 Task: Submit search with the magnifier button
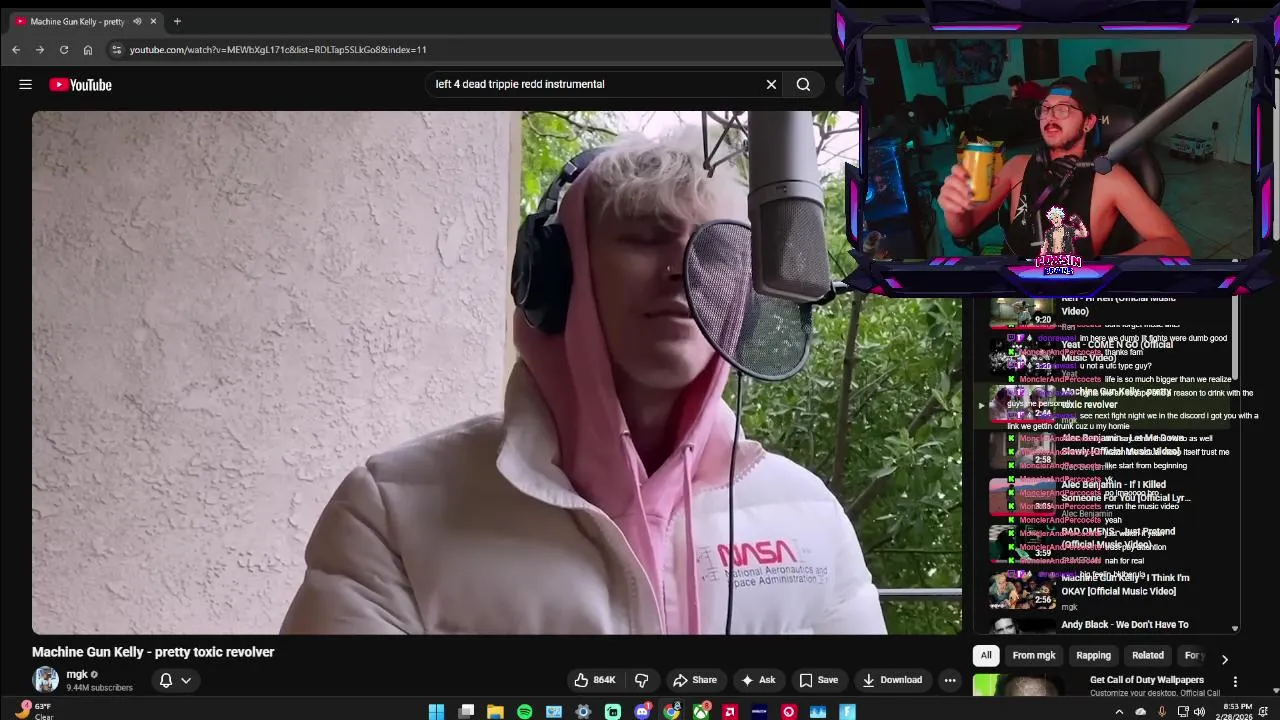tap(803, 85)
